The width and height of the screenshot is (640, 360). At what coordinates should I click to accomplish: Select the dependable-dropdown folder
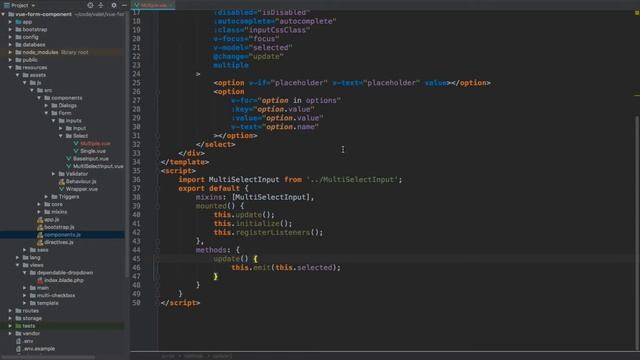point(64,273)
